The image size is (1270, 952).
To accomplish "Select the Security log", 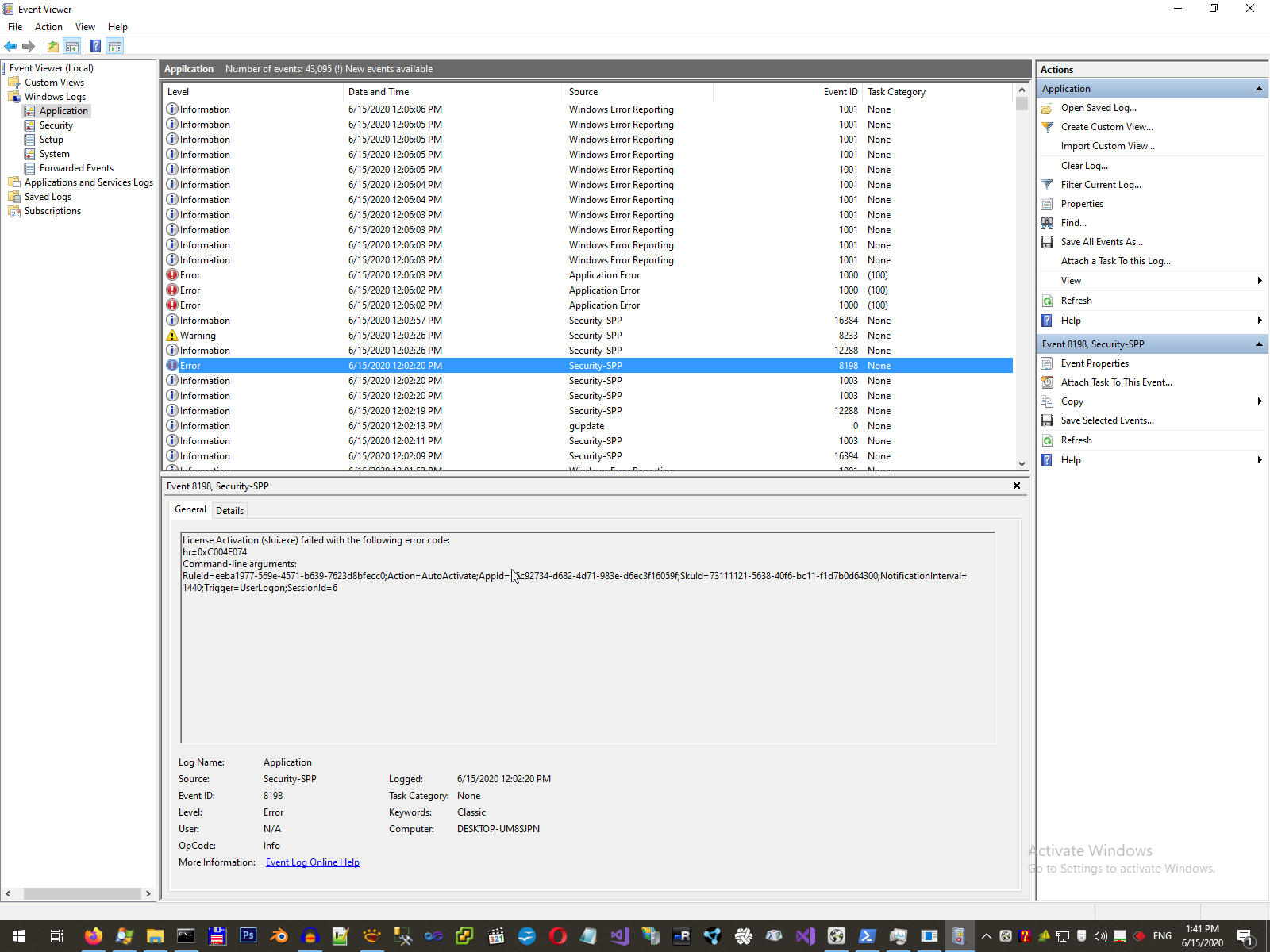I will coord(56,125).
